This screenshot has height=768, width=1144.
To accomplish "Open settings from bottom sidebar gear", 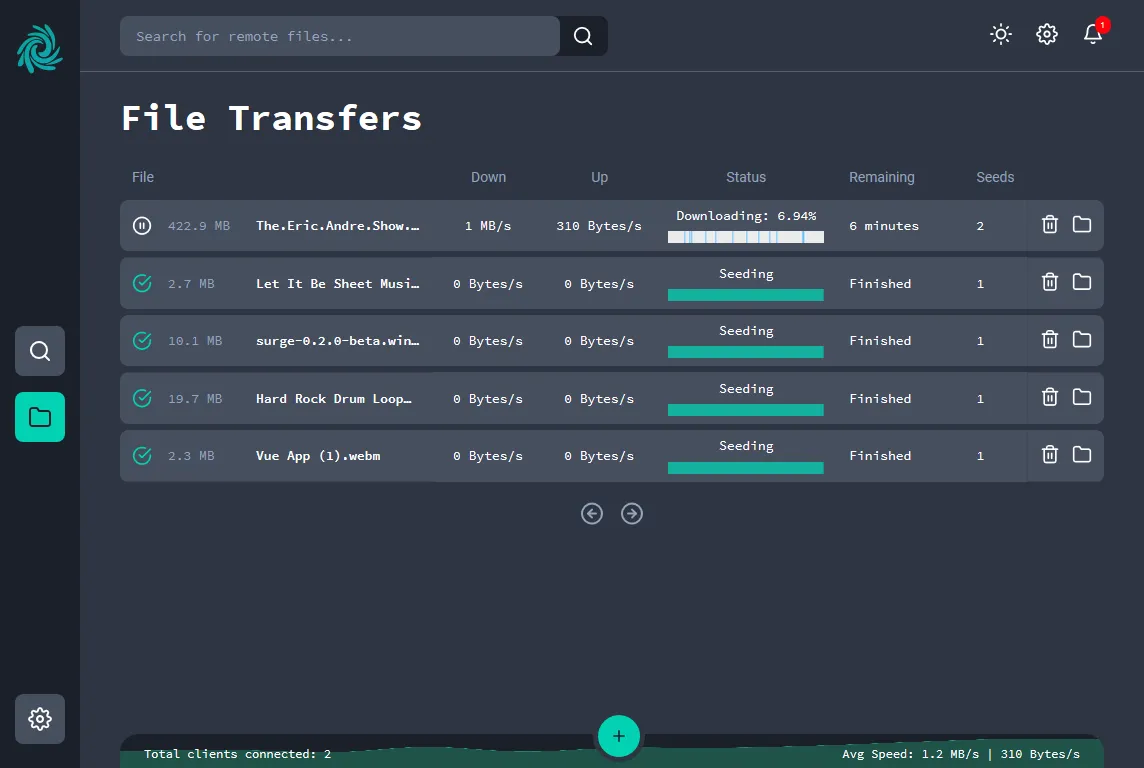I will (40, 719).
